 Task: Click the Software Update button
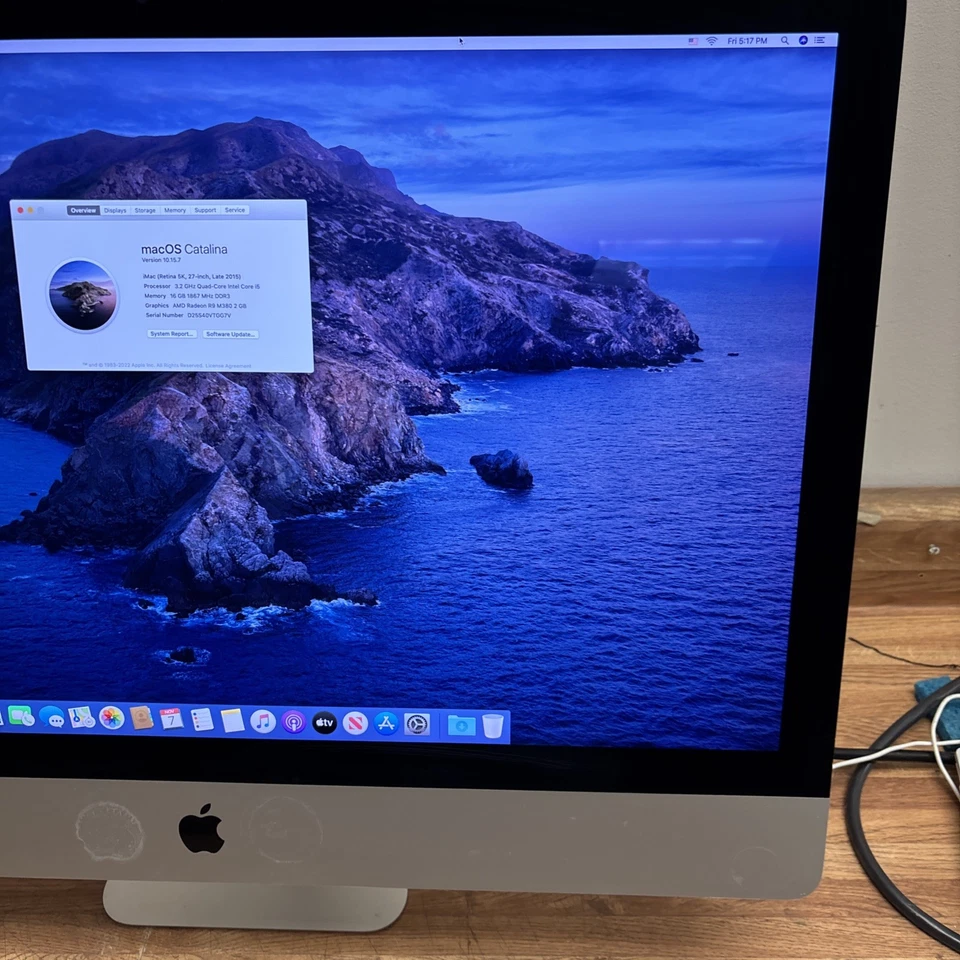point(231,333)
